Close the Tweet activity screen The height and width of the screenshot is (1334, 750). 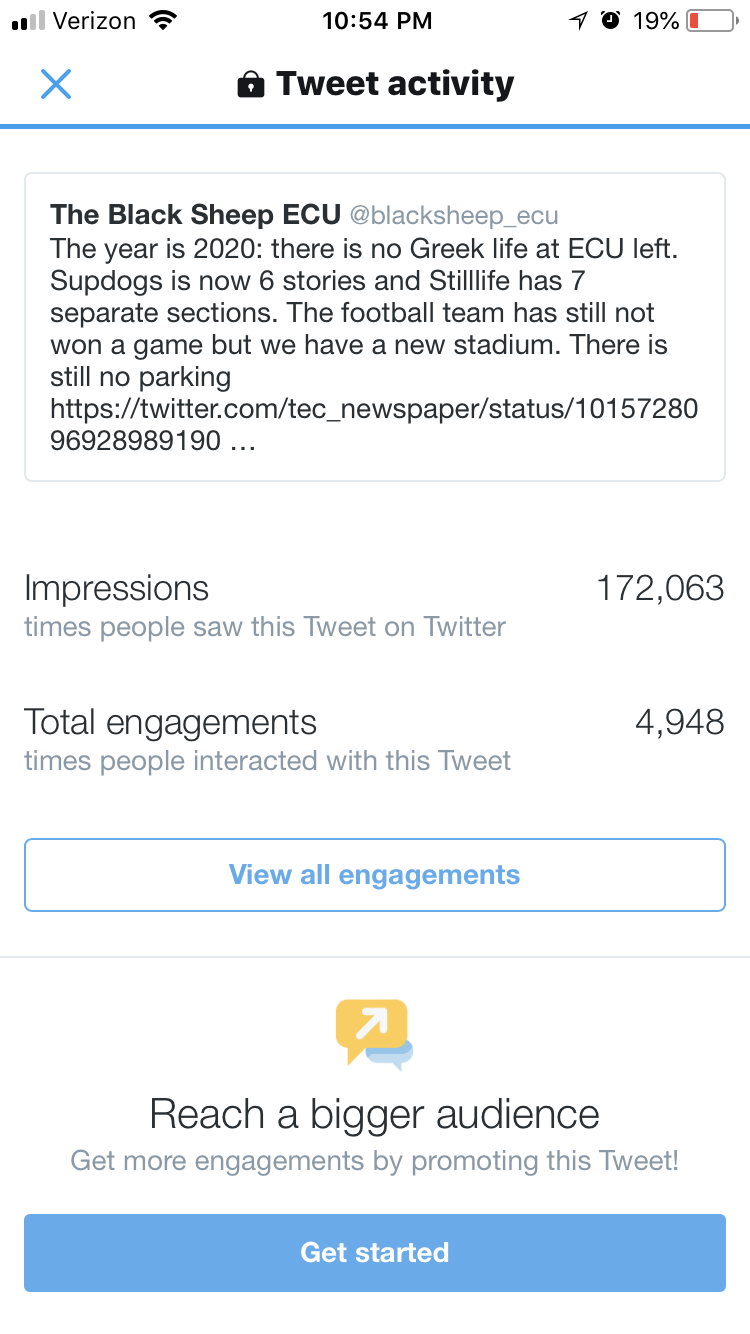coord(56,84)
